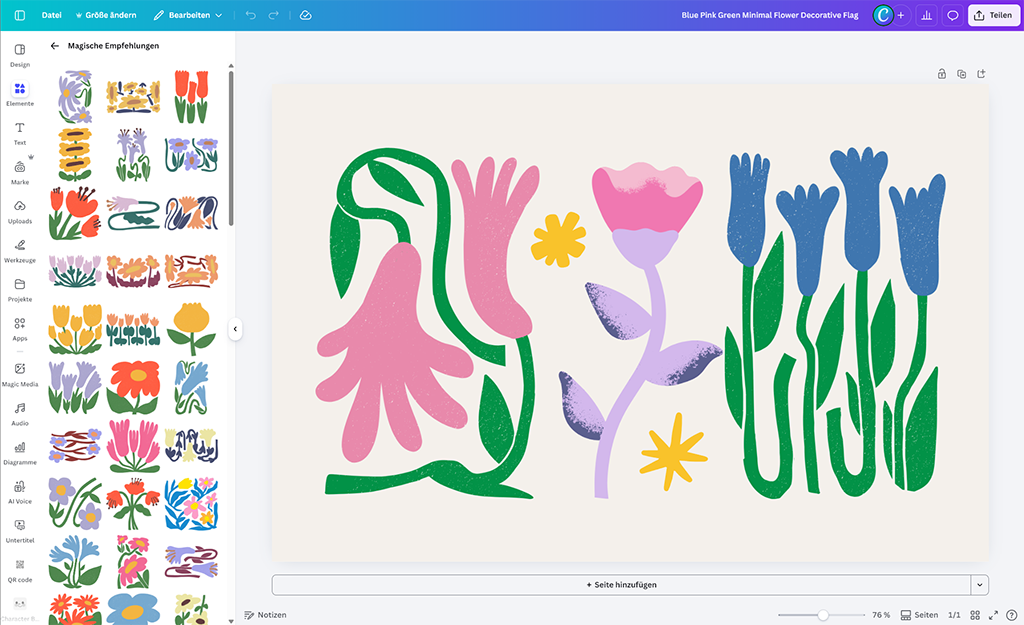Expand the Bearbeiten dropdown
Viewport: 1024px width, 625px height.
[188, 16]
